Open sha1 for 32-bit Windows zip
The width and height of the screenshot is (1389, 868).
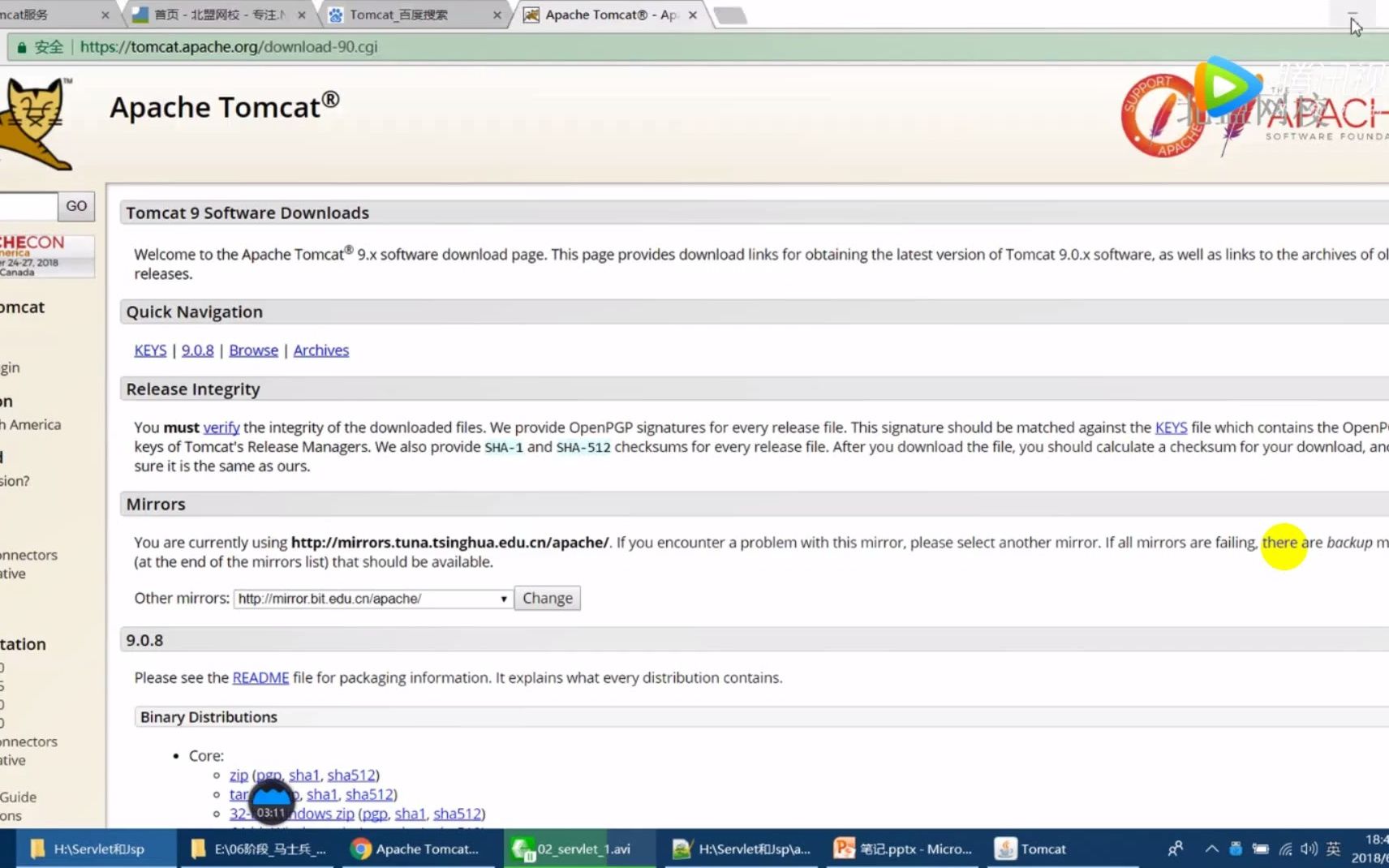(411, 814)
